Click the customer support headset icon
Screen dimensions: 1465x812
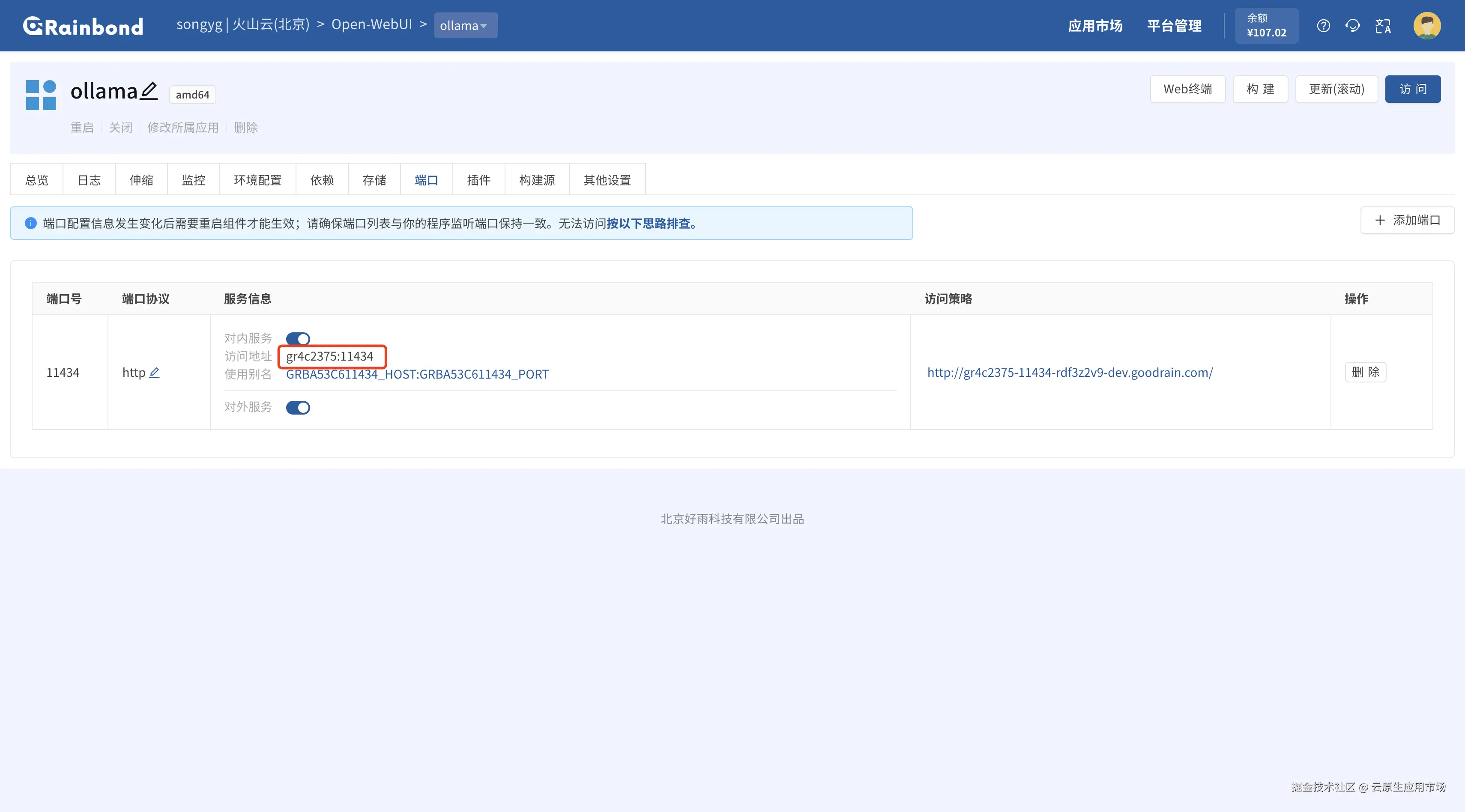click(1353, 26)
